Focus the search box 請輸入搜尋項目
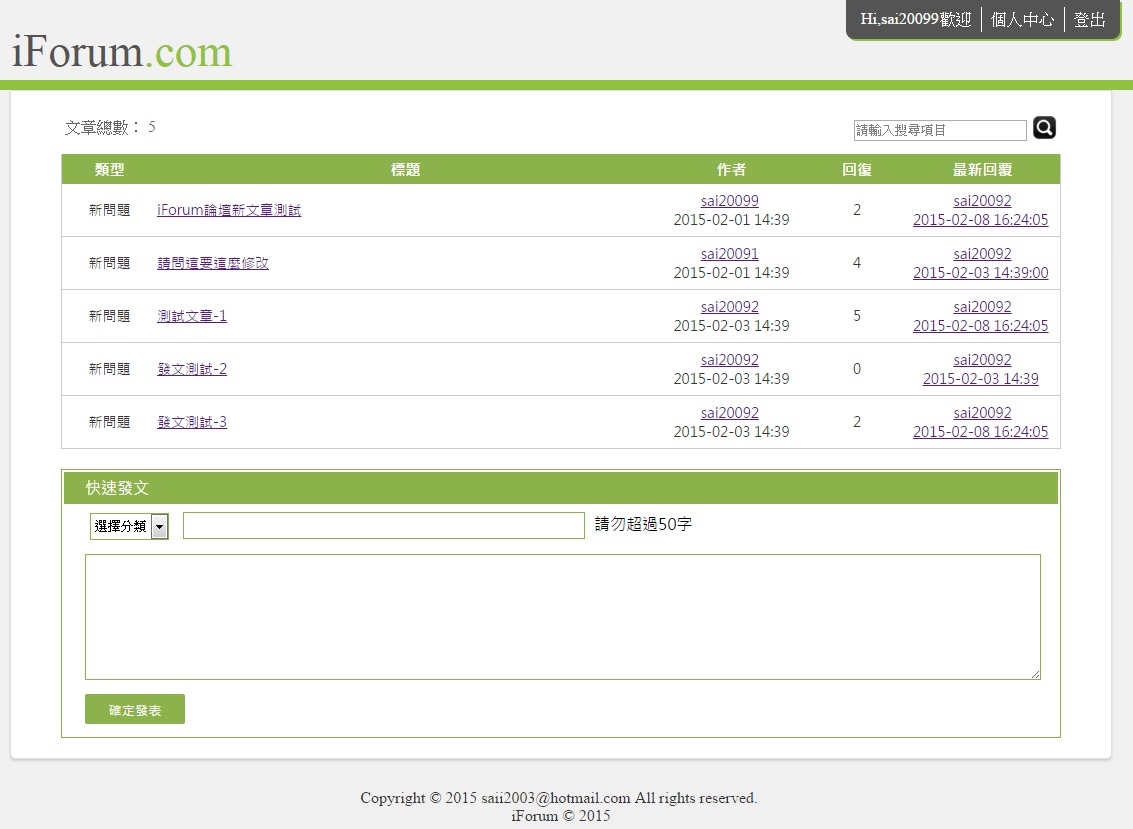The width and height of the screenshot is (1133, 829). tap(939, 130)
